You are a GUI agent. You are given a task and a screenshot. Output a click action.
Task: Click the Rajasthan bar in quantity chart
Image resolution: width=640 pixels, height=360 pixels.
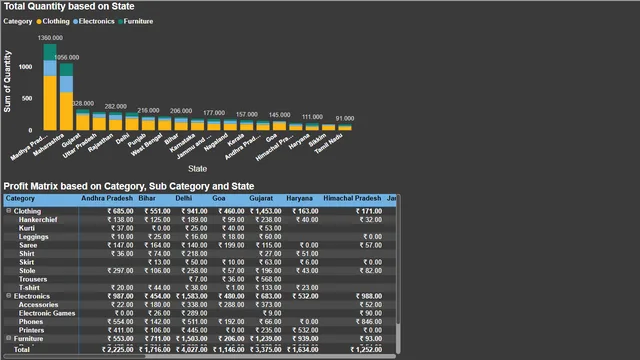click(x=116, y=121)
